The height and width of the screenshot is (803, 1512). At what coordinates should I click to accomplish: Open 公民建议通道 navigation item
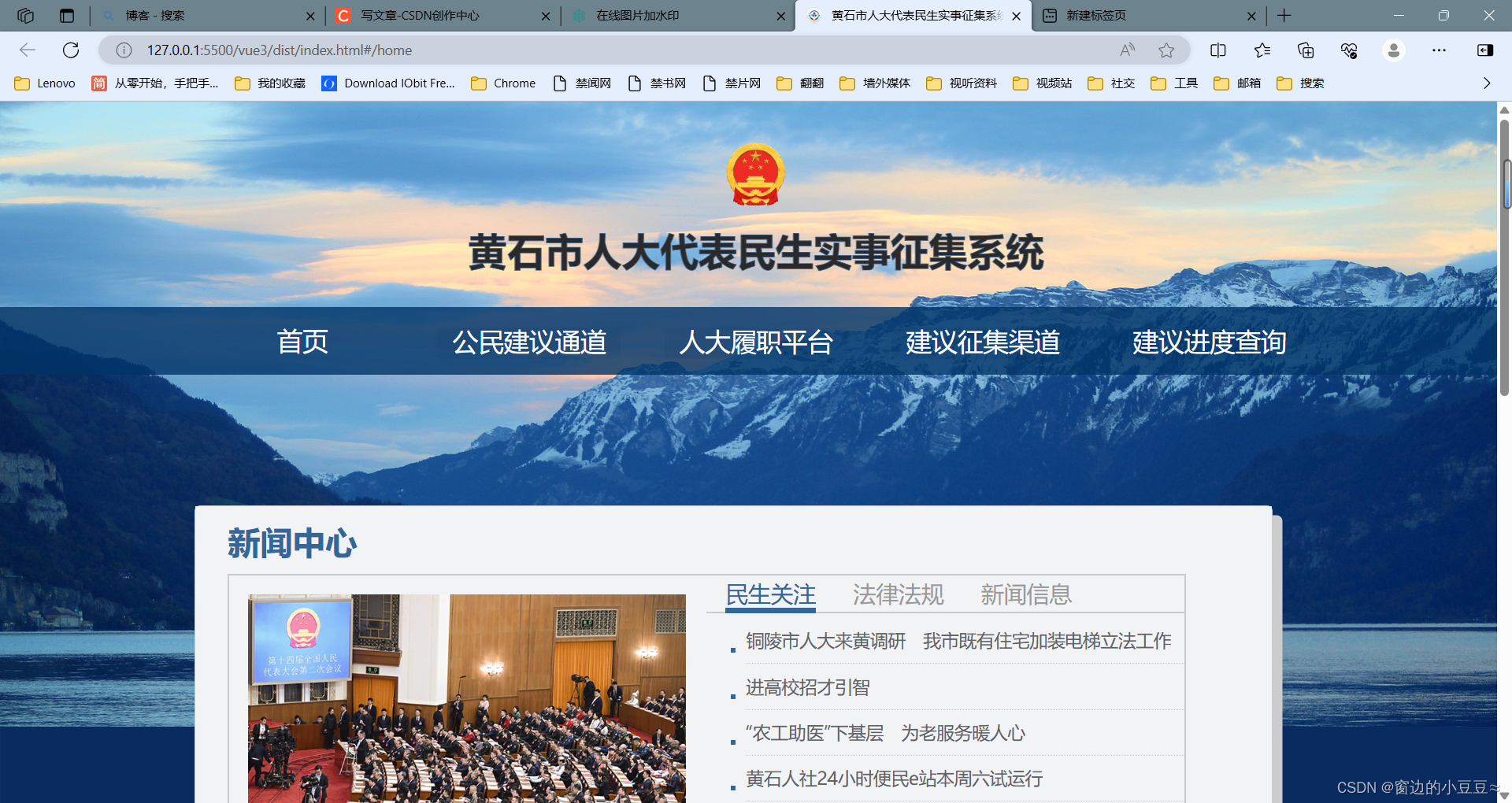click(x=529, y=342)
